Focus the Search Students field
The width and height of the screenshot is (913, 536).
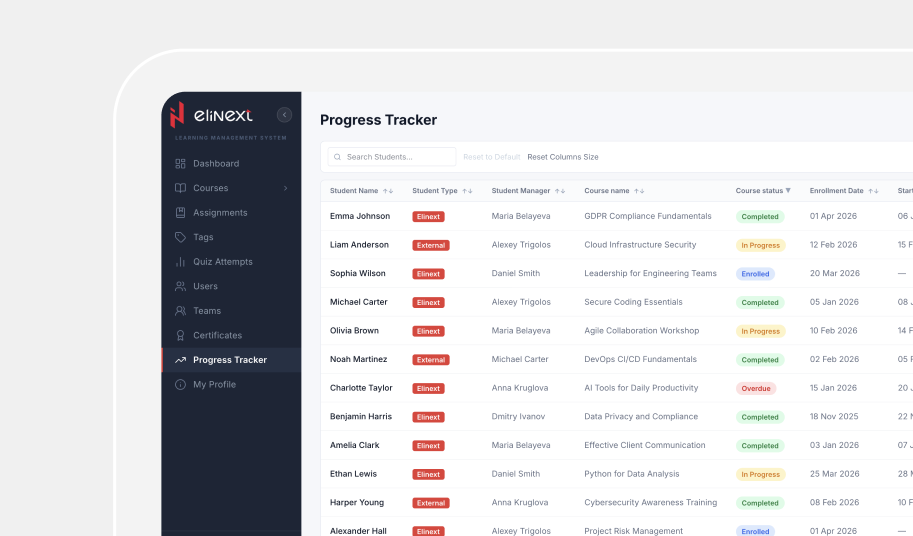(x=392, y=157)
